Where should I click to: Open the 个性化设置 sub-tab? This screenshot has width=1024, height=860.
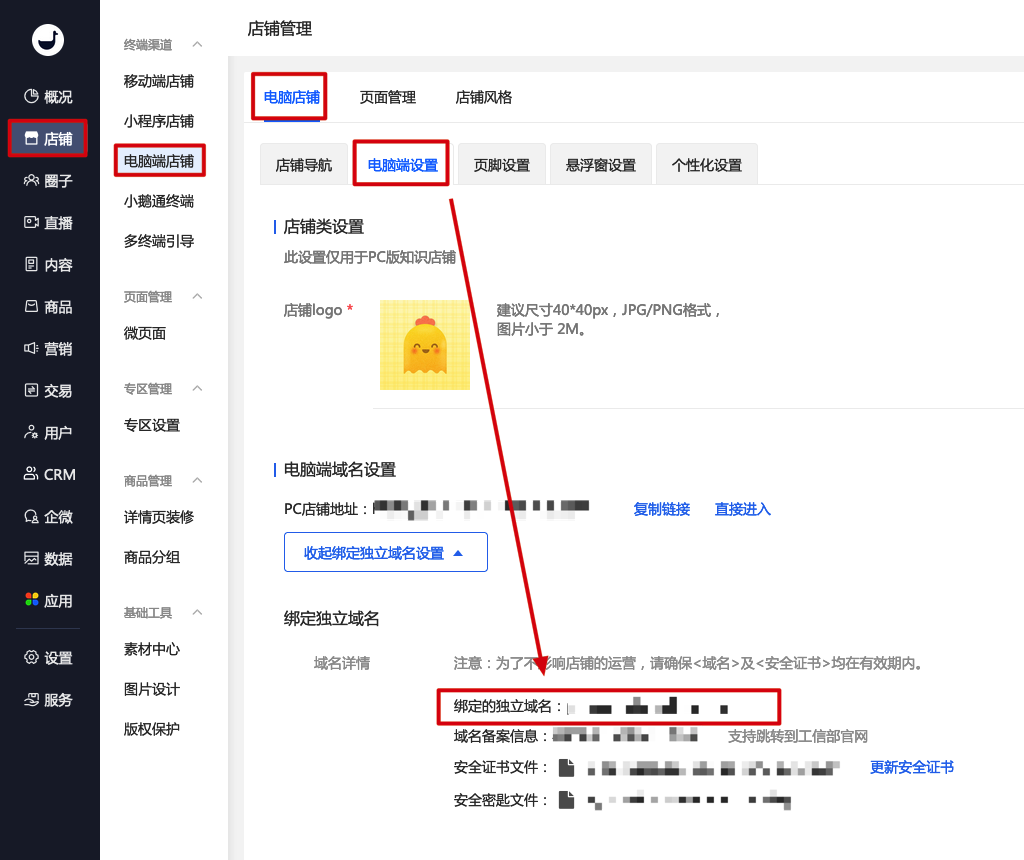click(x=707, y=165)
